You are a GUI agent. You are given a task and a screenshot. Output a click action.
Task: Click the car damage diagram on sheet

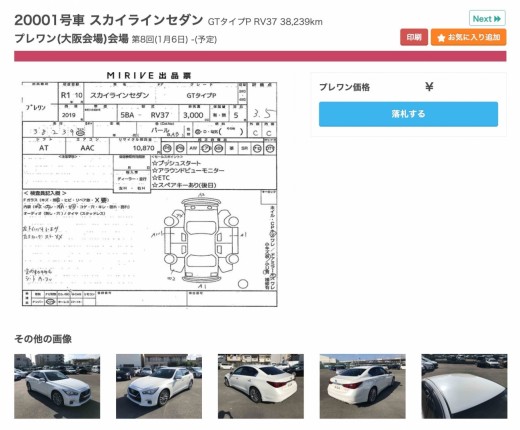tap(201, 240)
